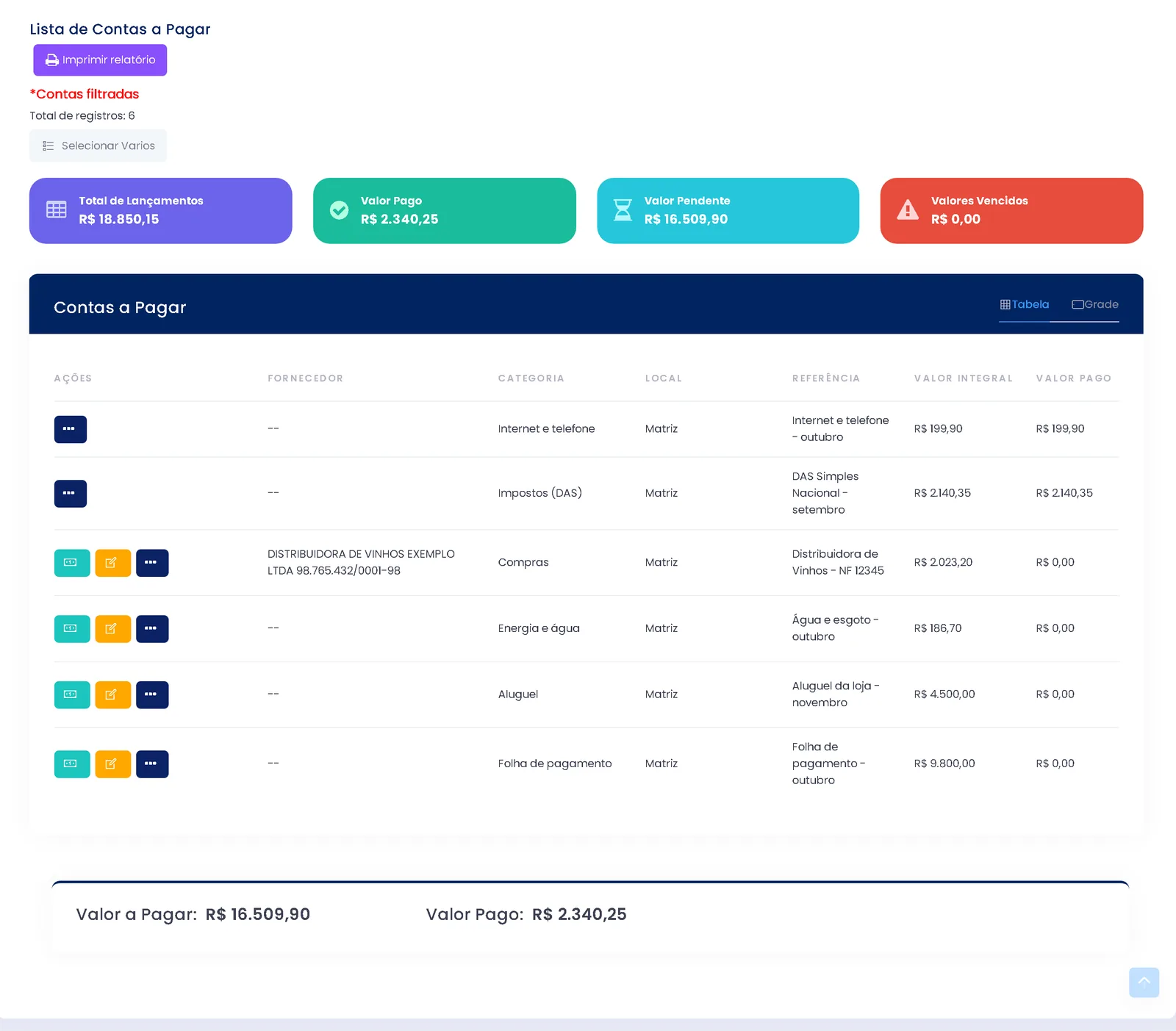Click the REFERÊNCIA column header

point(826,378)
